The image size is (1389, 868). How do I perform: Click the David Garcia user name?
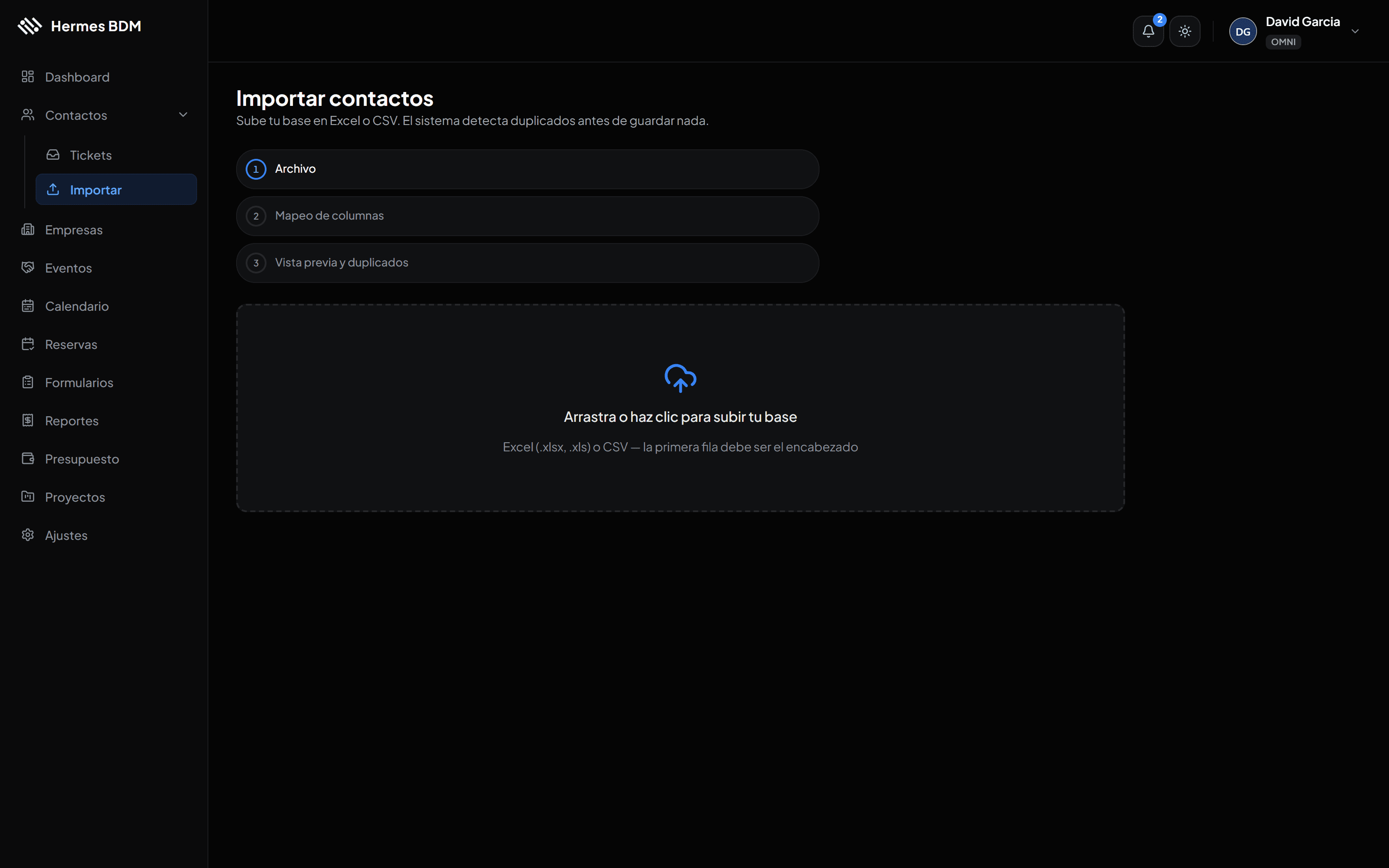click(1302, 22)
